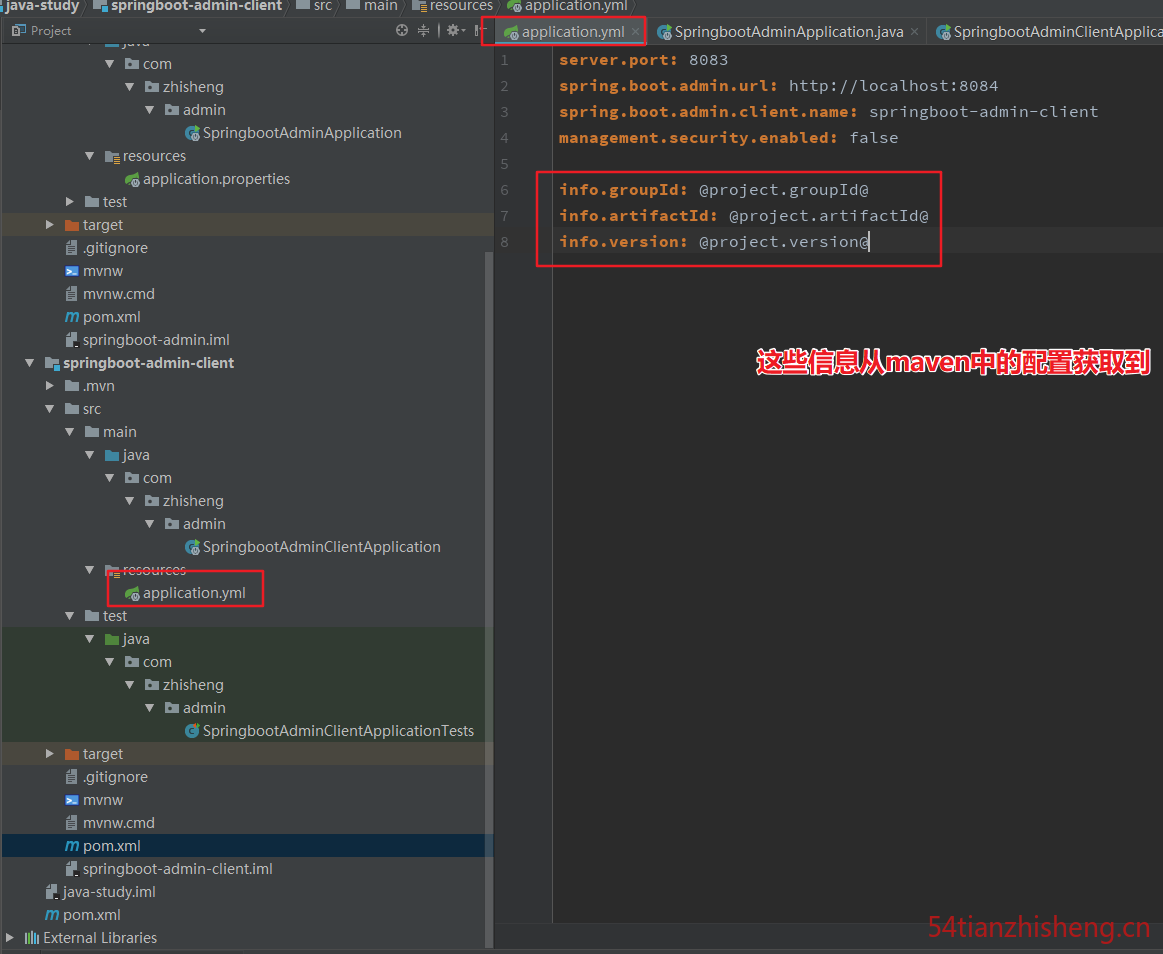Viewport: 1163px width, 954px height.
Task: Collapse the test folder in springboot-admin-client
Action: [70, 616]
